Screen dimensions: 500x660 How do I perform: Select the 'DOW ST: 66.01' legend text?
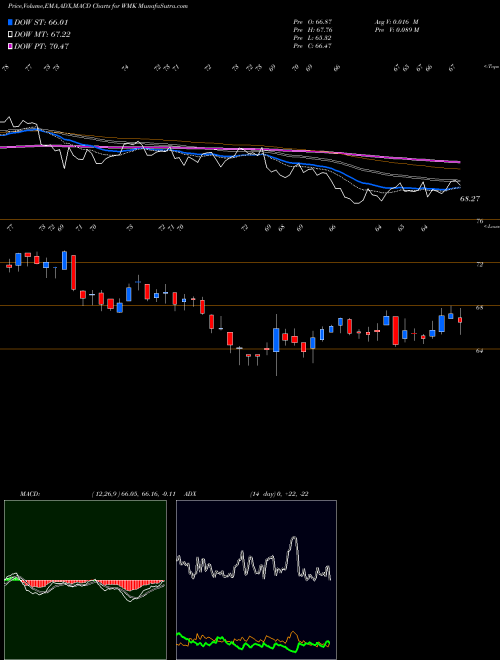41,22
